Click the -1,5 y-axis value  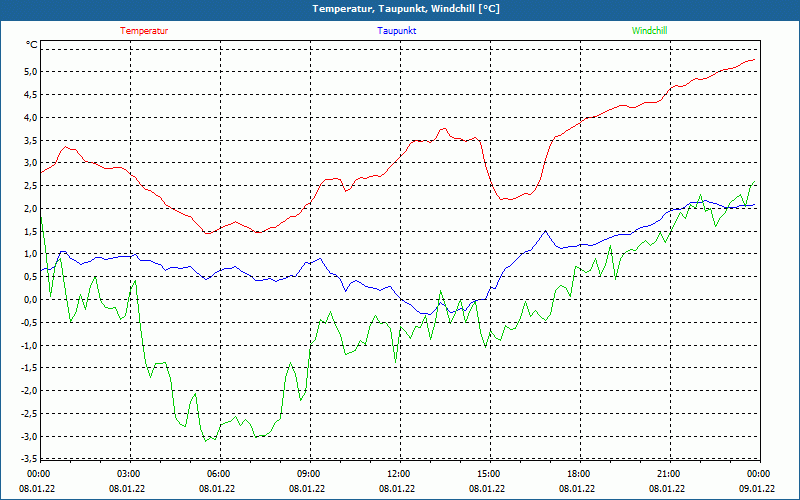[30, 368]
